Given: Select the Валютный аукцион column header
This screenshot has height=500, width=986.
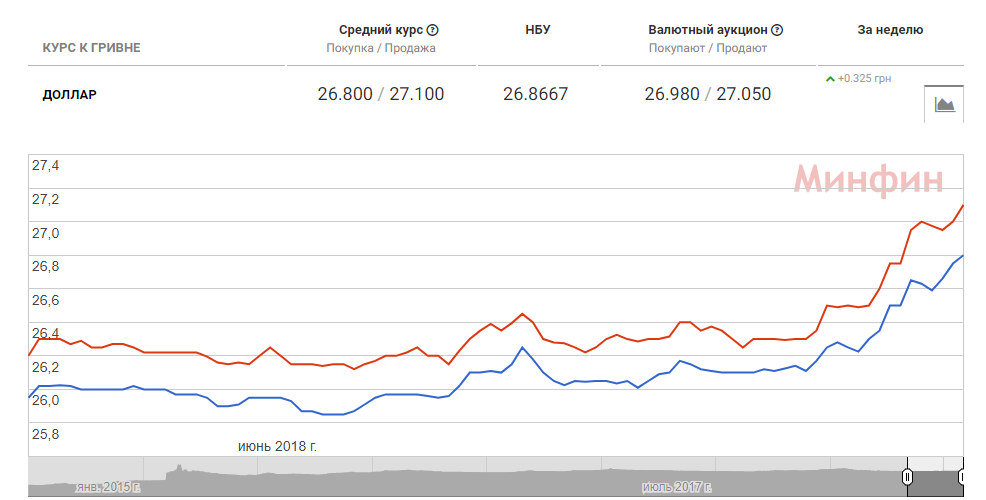Looking at the screenshot, I should click(x=708, y=30).
